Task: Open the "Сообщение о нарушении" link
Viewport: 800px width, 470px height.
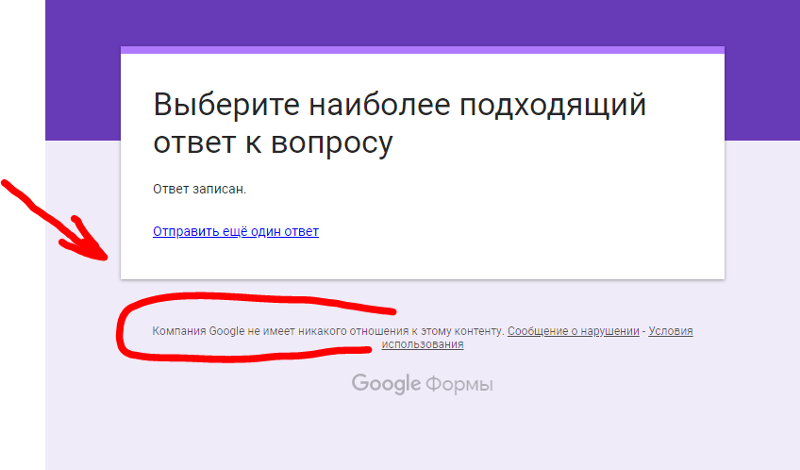Action: pos(573,331)
